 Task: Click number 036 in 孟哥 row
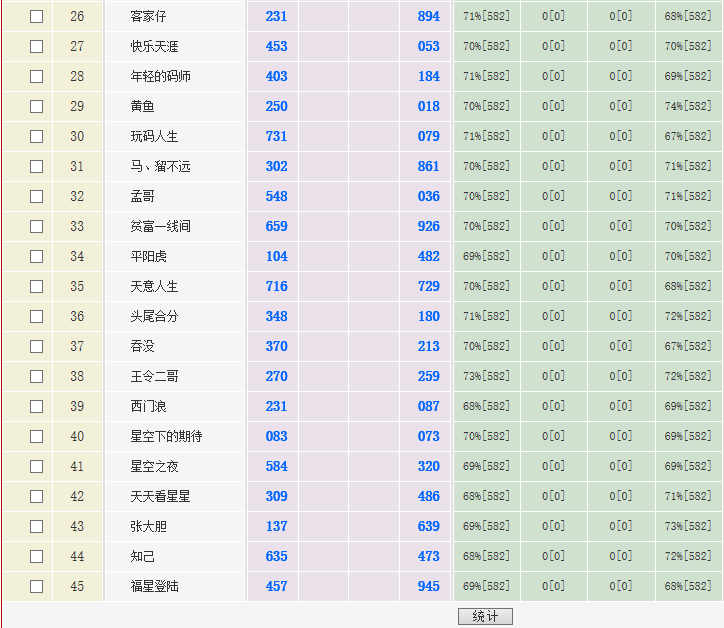428,197
